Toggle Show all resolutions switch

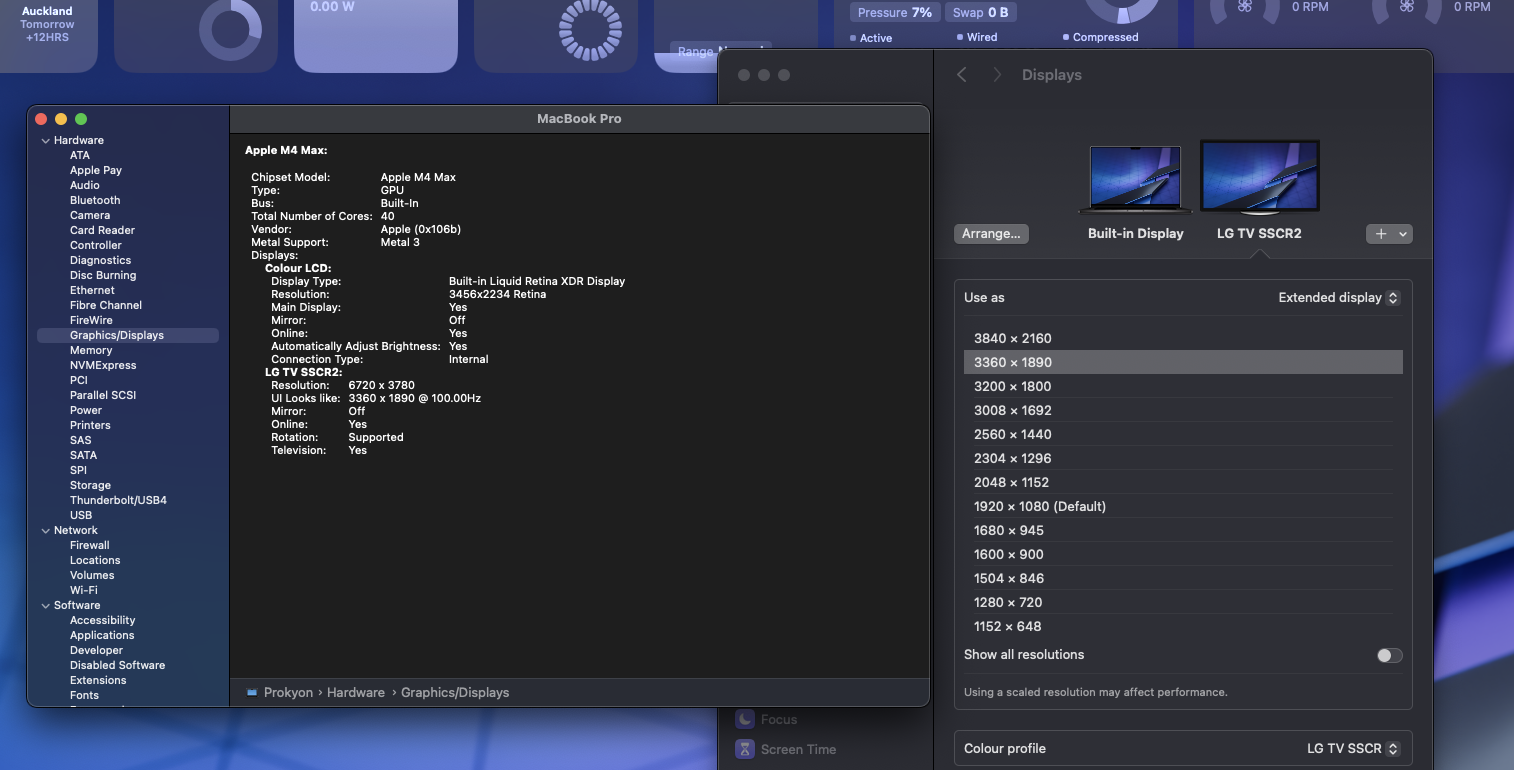[x=1389, y=655]
